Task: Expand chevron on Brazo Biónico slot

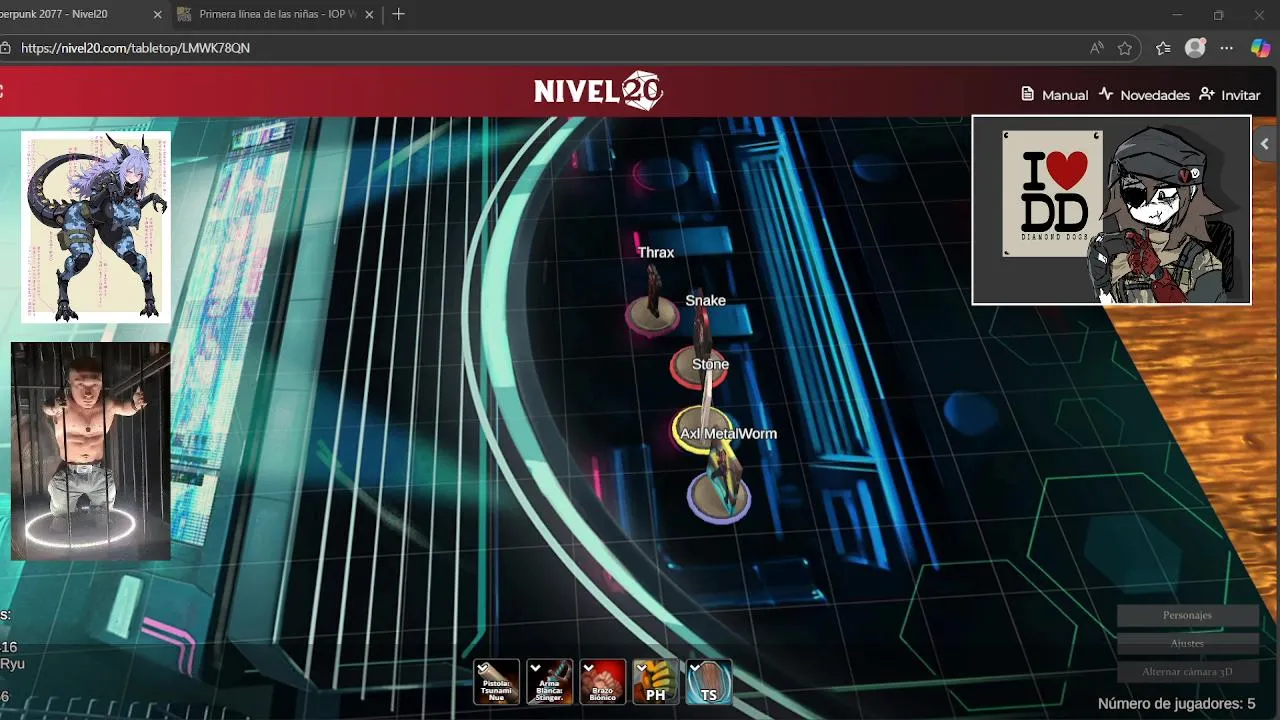Action: [589, 668]
